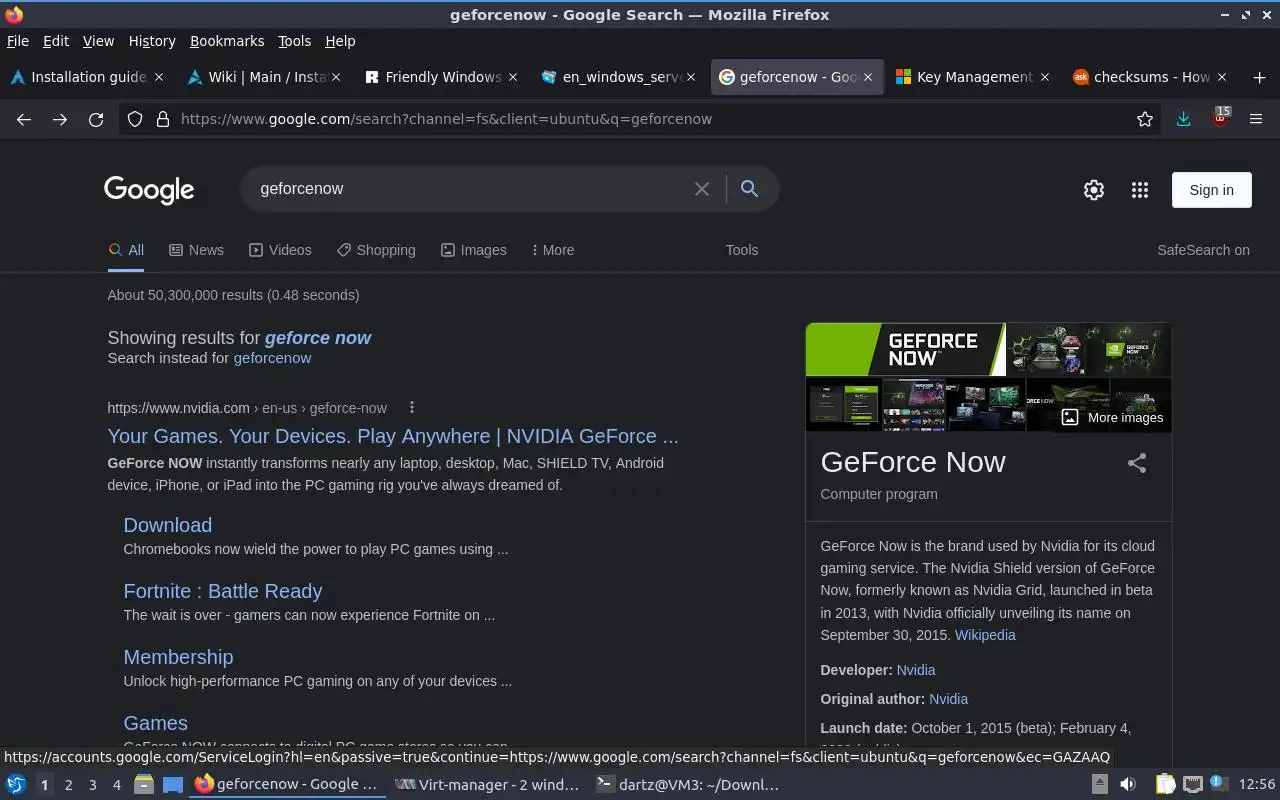Open GeForce Now logo banner image
Viewport: 1280px width, 800px height.
click(905, 349)
